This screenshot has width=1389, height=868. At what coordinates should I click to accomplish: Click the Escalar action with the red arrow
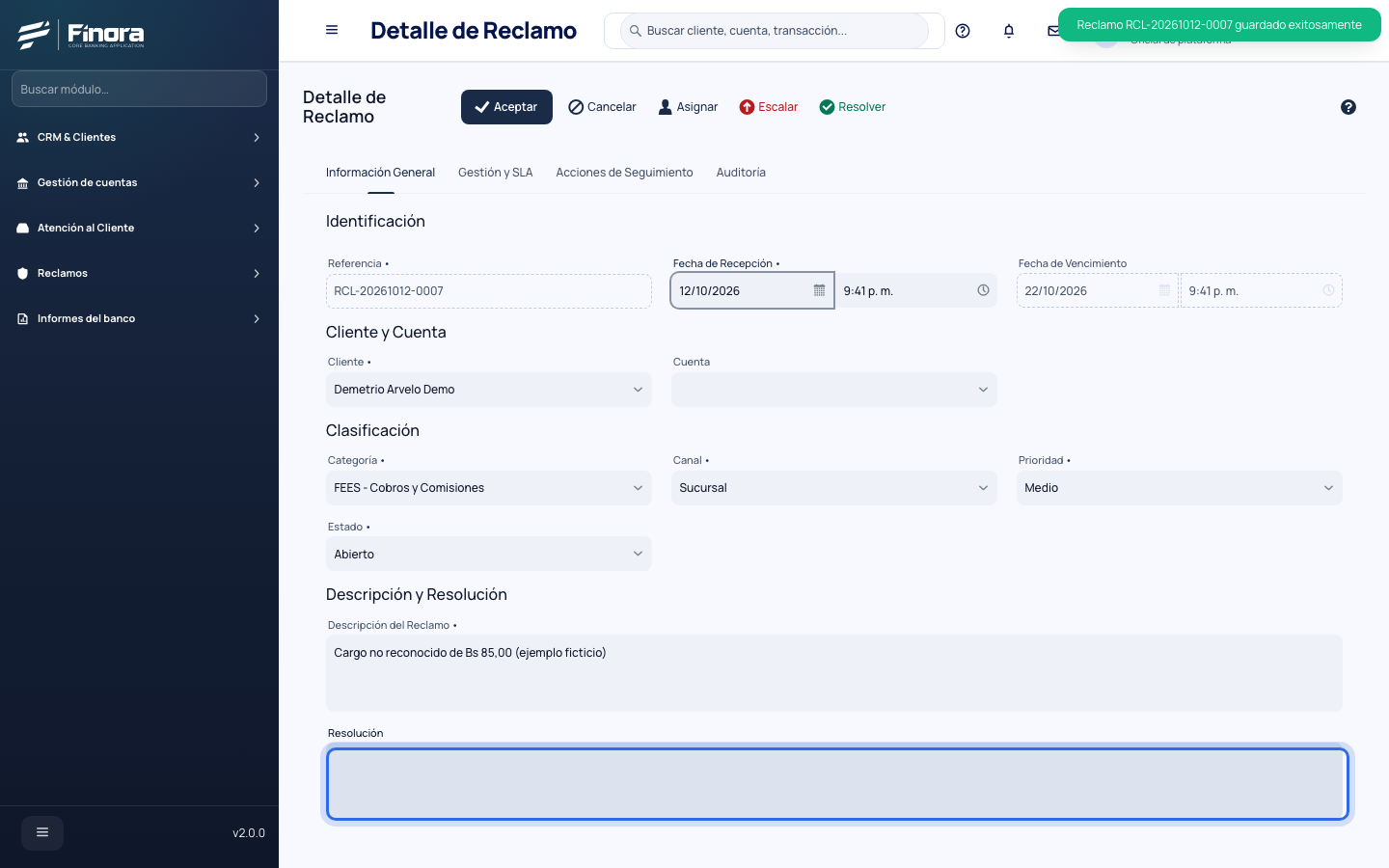click(769, 107)
